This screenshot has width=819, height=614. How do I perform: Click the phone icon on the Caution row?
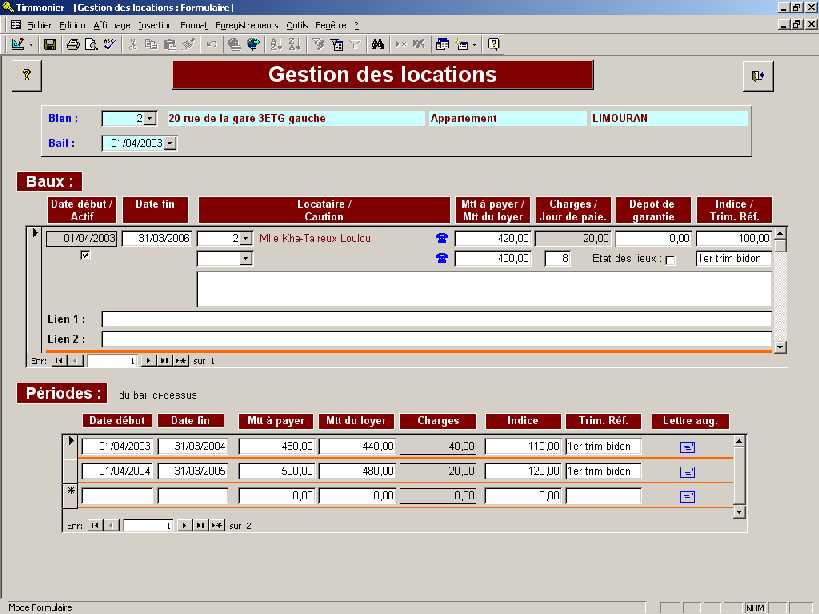coord(441,258)
